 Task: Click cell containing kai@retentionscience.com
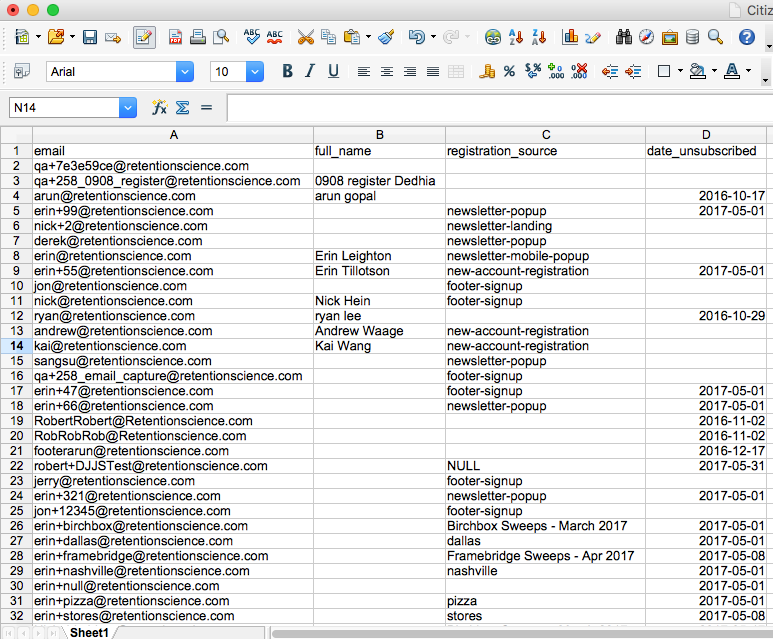[173, 346]
